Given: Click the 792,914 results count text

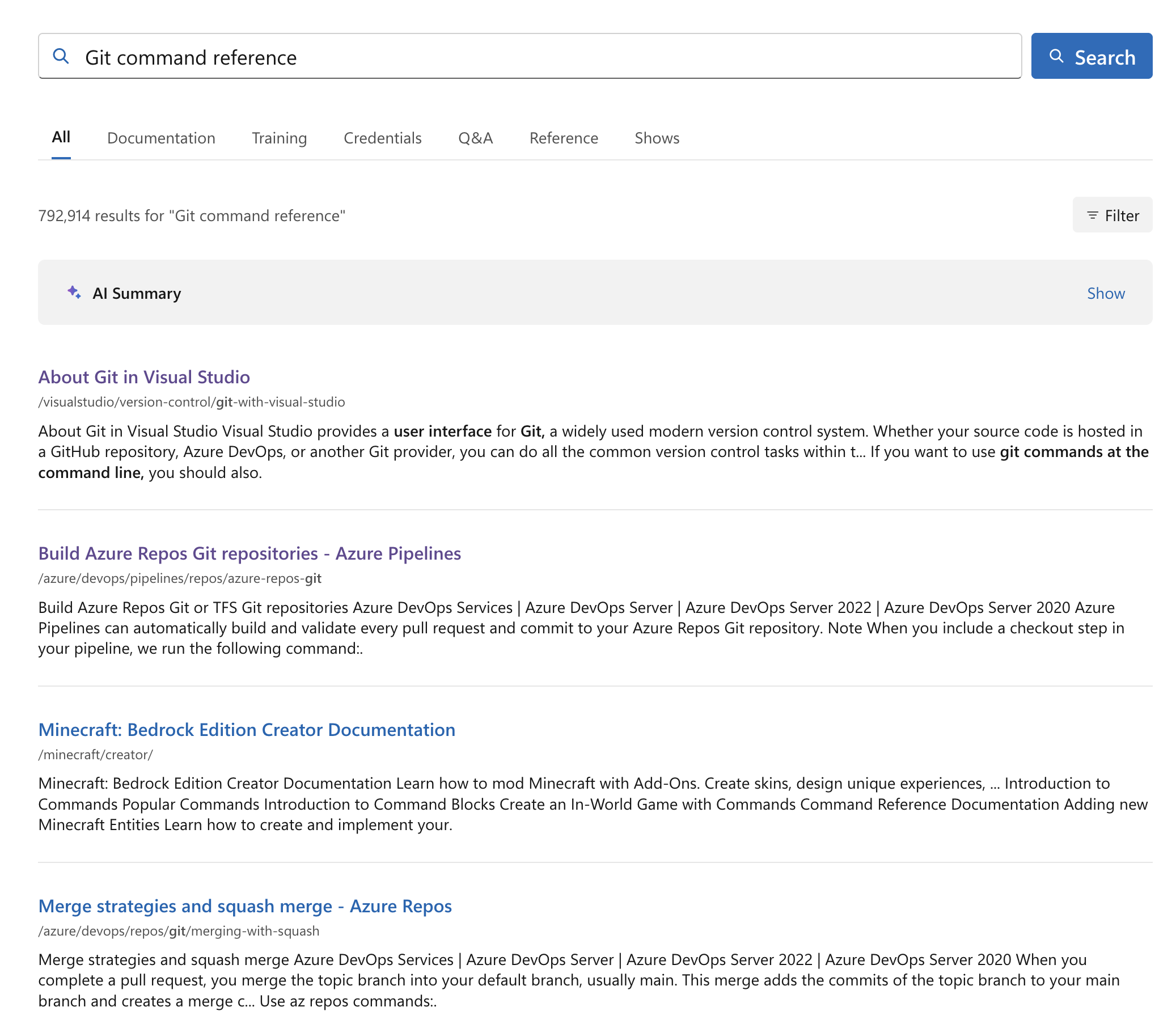Looking at the screenshot, I should pos(192,215).
